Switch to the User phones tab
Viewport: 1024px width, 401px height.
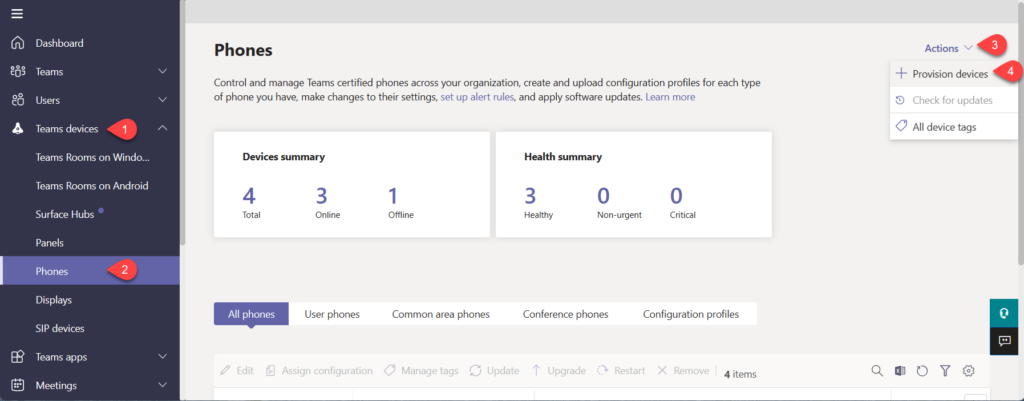pos(332,313)
